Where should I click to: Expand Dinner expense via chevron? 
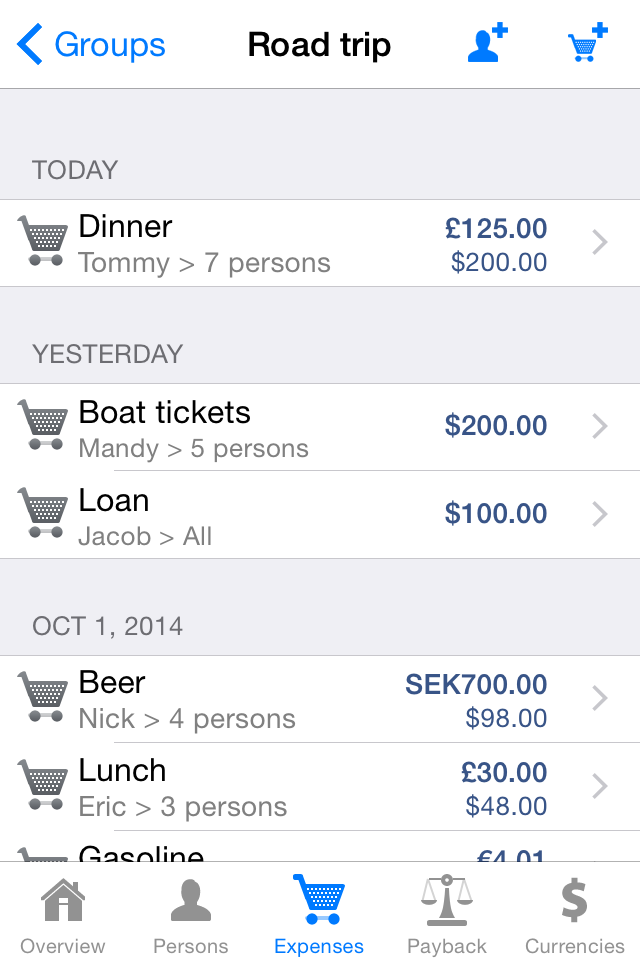600,242
